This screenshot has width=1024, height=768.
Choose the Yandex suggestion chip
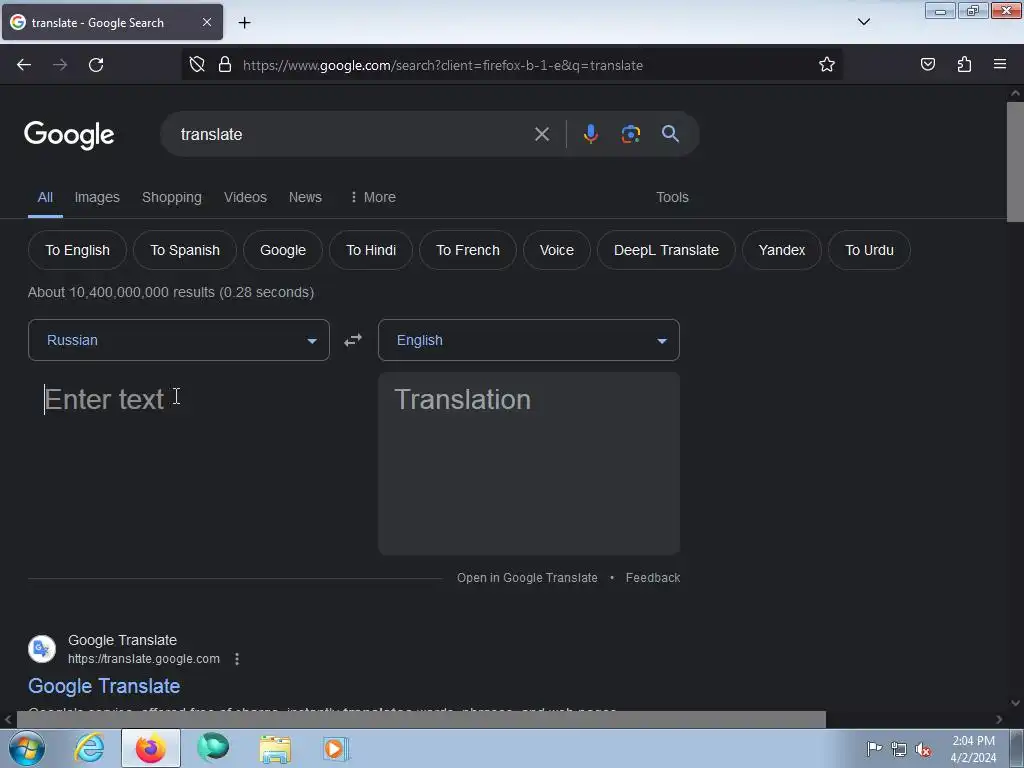click(x=782, y=250)
